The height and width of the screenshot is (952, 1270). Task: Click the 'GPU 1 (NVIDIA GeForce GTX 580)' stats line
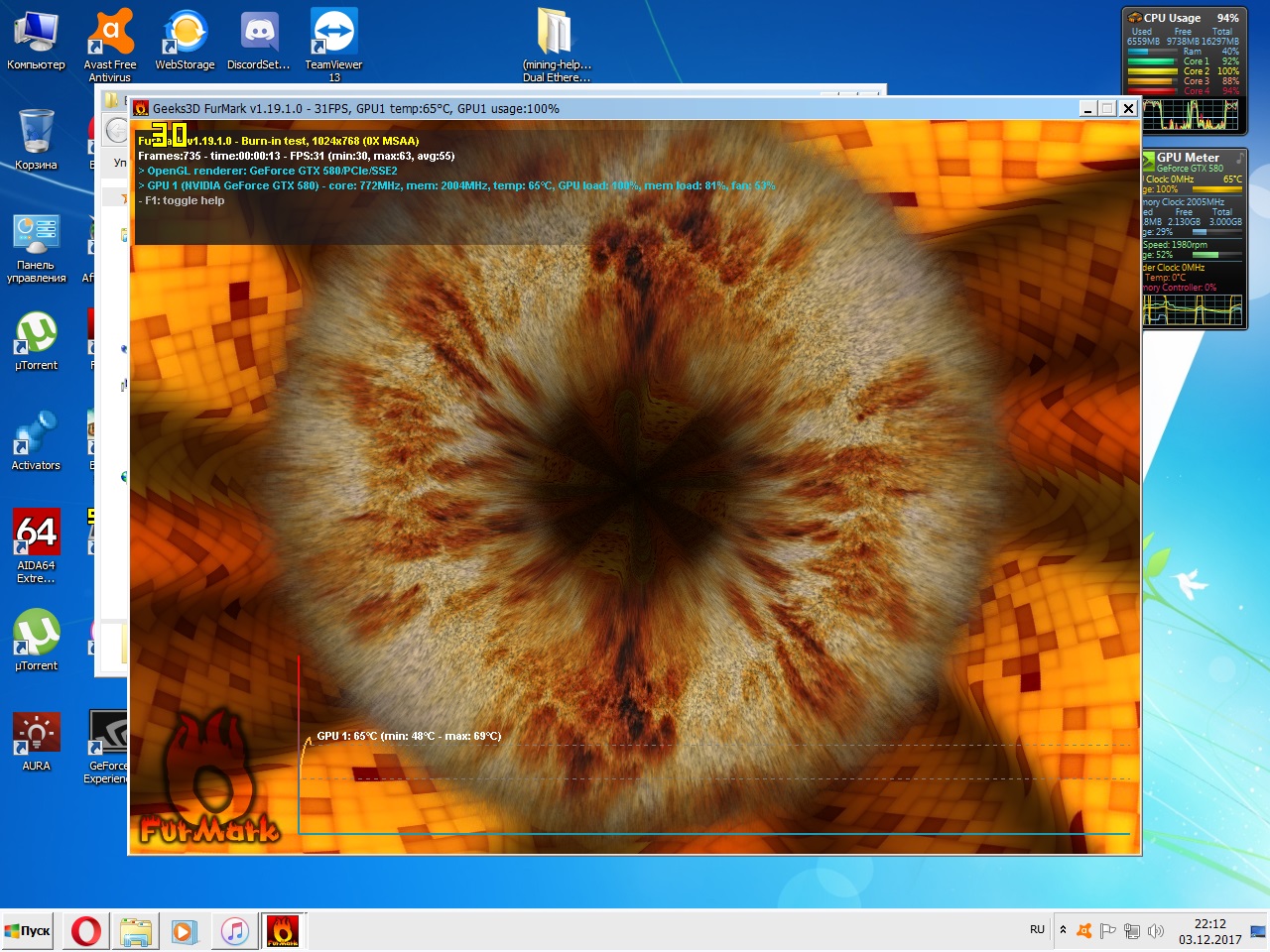point(456,185)
